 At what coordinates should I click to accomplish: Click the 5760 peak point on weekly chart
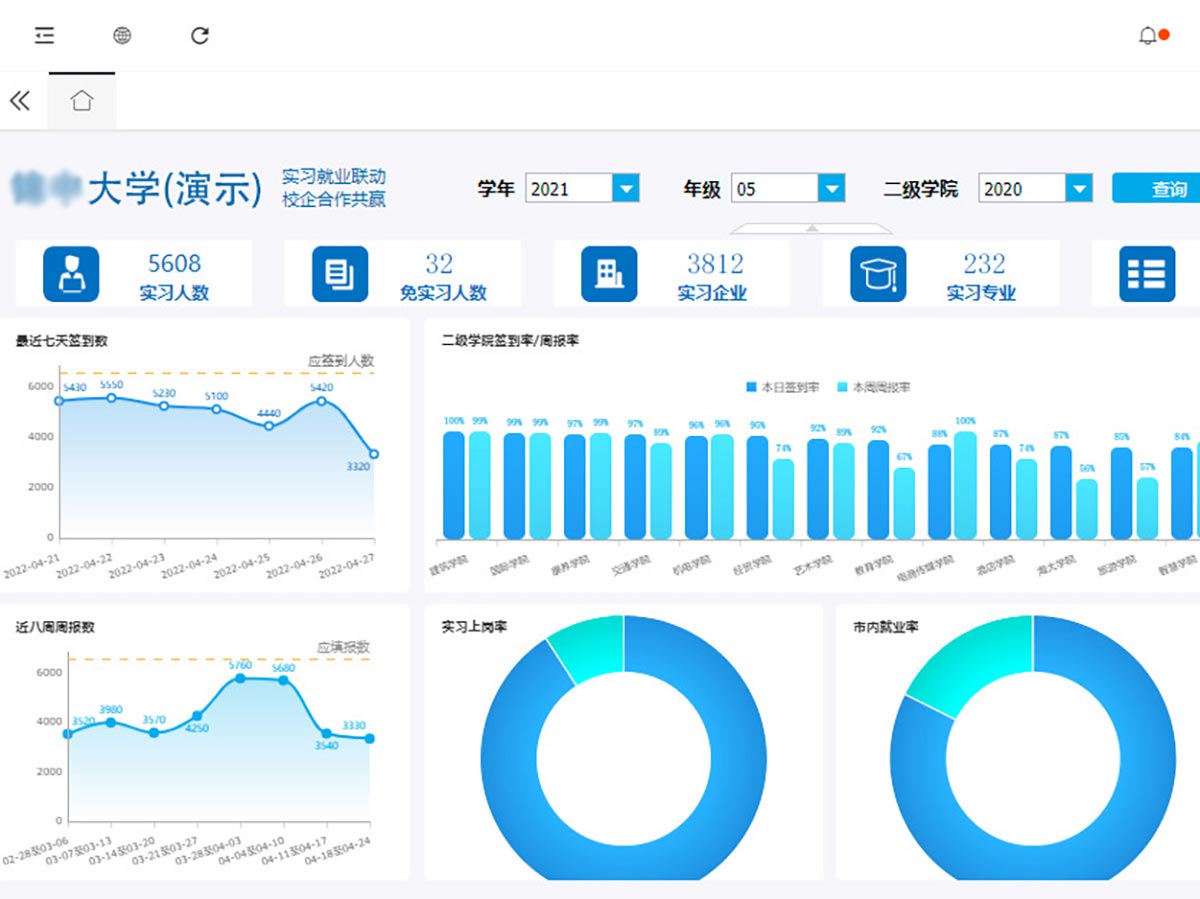(x=240, y=678)
